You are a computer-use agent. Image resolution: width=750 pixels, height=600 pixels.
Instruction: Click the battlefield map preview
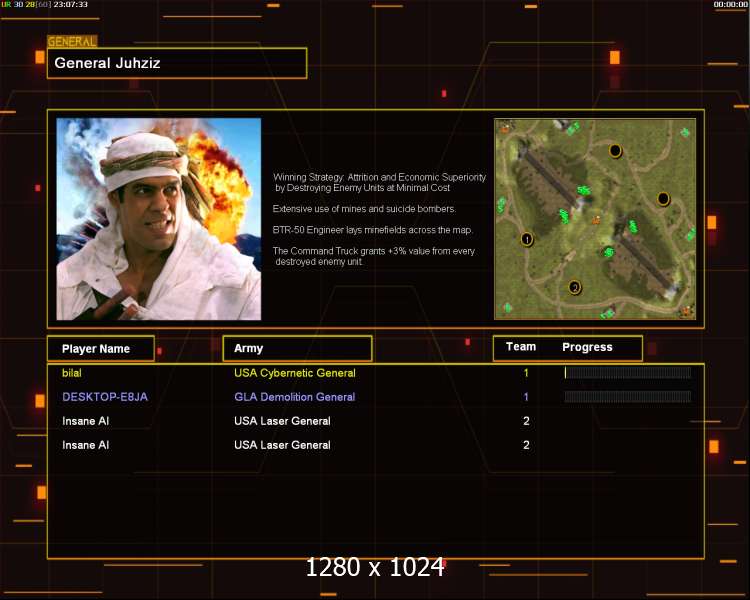[595, 219]
